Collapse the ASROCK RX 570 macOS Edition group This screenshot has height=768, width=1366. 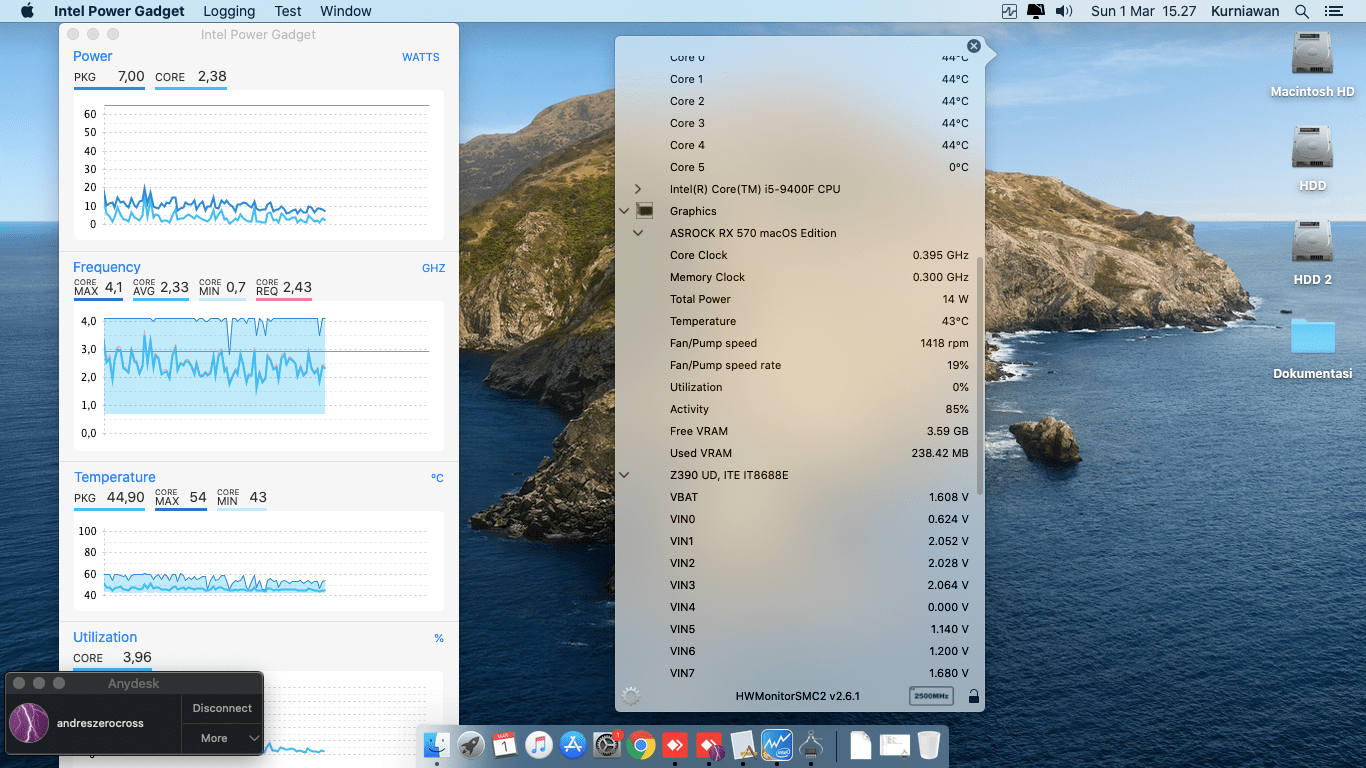637,233
